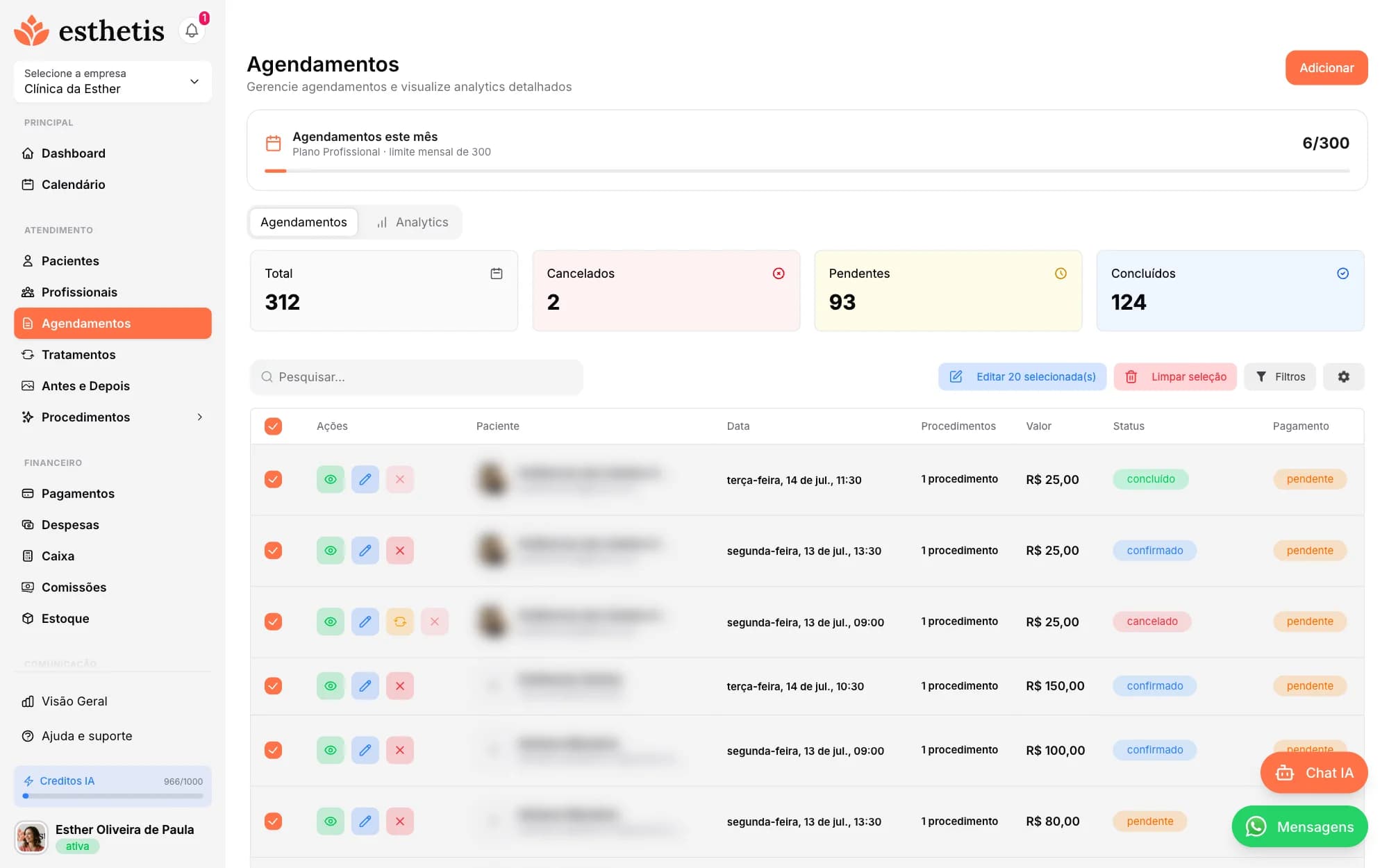Open the Selecione a empresa dropdown
1389x868 pixels.
pos(113,81)
